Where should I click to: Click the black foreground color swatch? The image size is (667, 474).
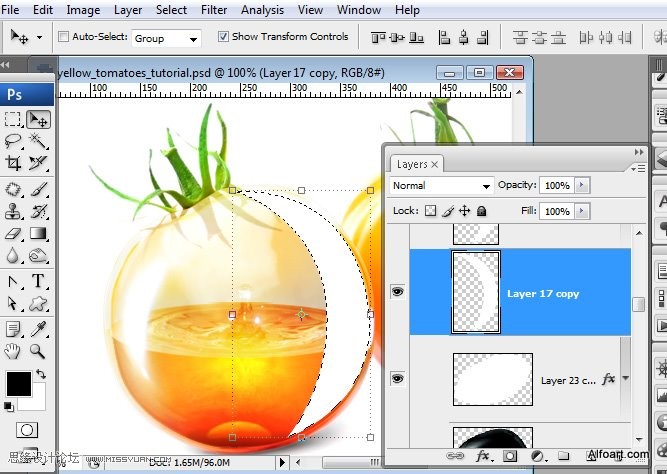[x=19, y=384]
